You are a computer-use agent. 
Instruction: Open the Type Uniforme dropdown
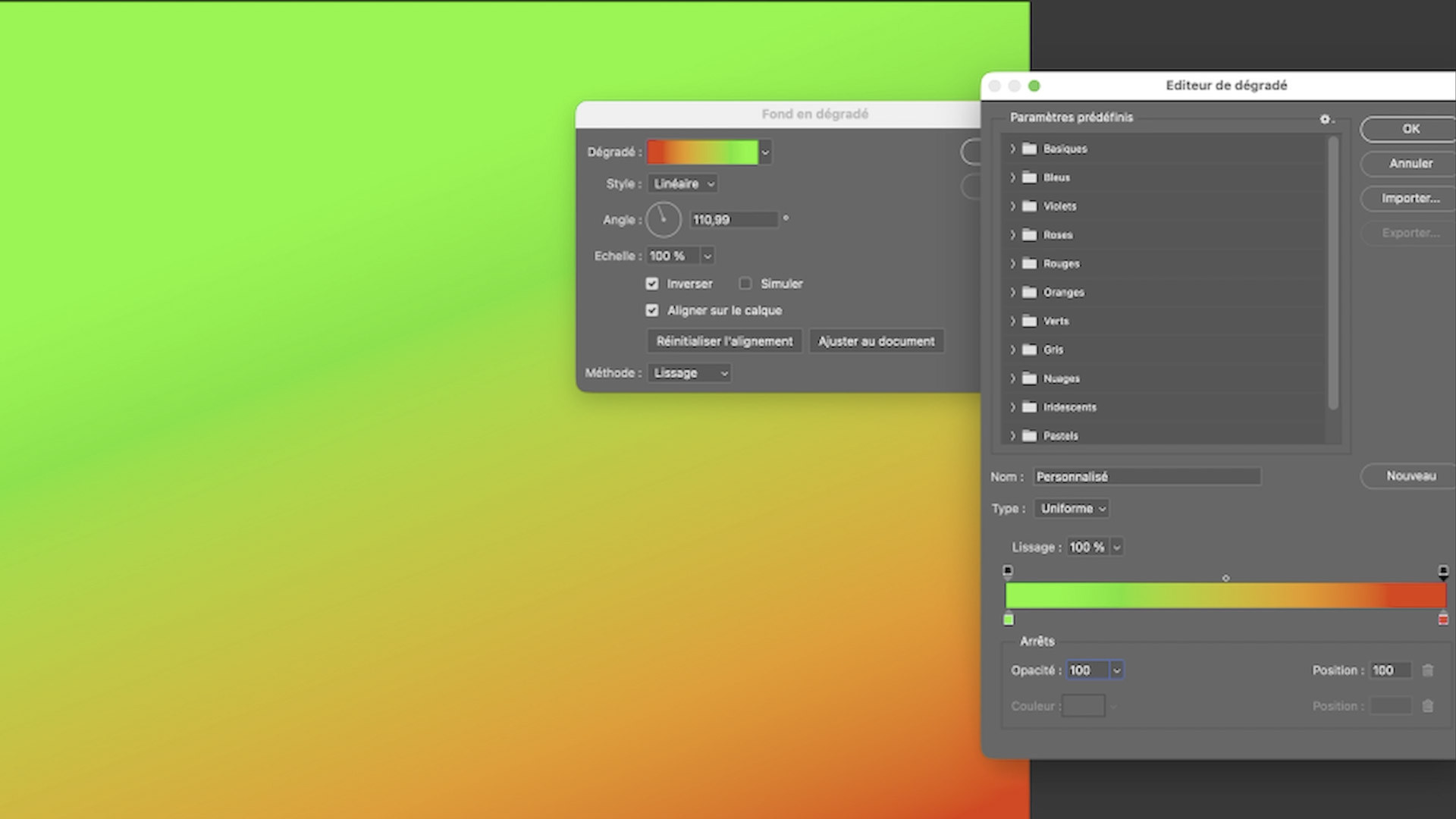tap(1072, 509)
